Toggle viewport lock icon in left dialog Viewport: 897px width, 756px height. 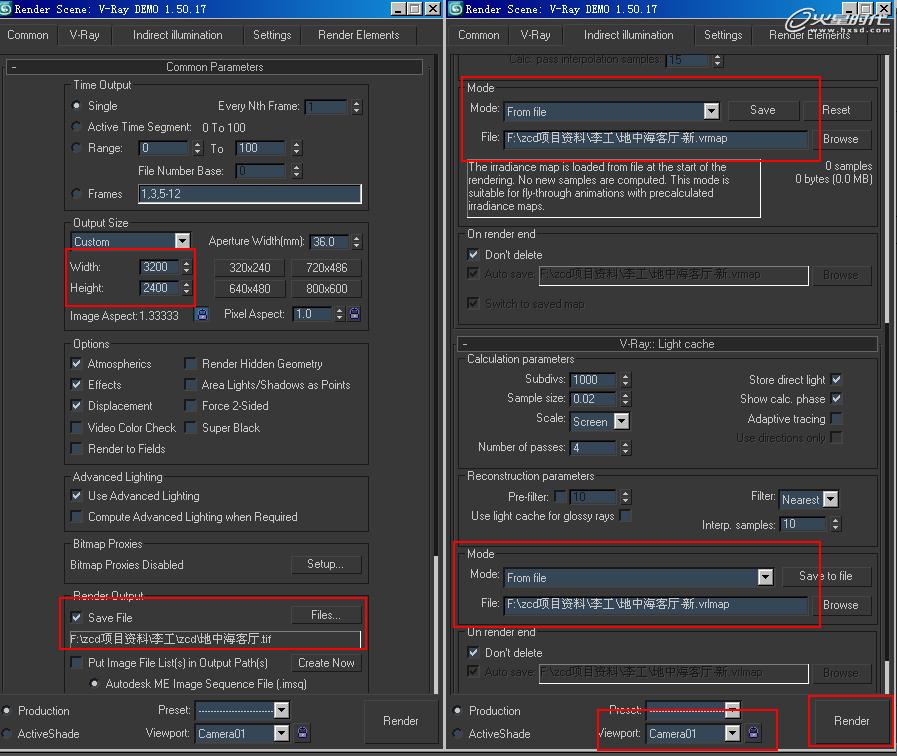coord(303,733)
